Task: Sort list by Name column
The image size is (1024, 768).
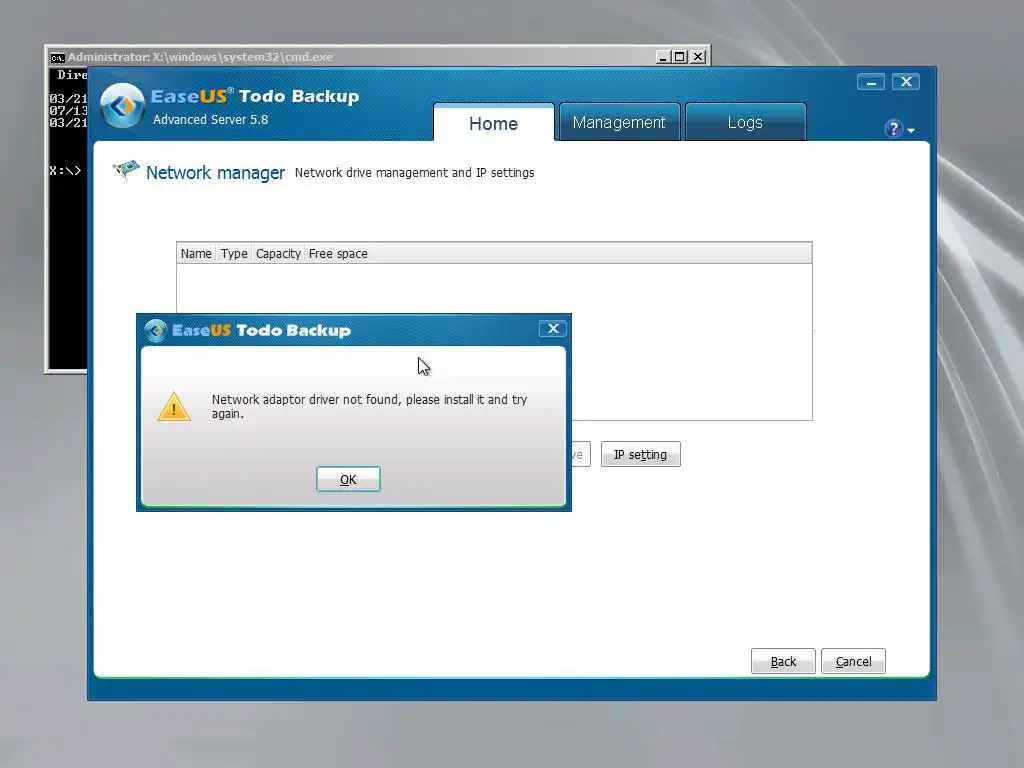Action: (196, 253)
